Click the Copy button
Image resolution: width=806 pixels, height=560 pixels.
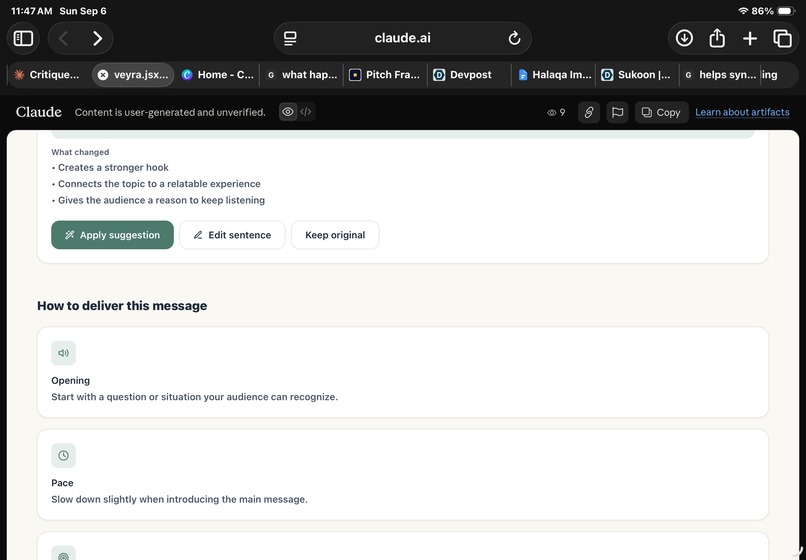pyautogui.click(x=662, y=113)
